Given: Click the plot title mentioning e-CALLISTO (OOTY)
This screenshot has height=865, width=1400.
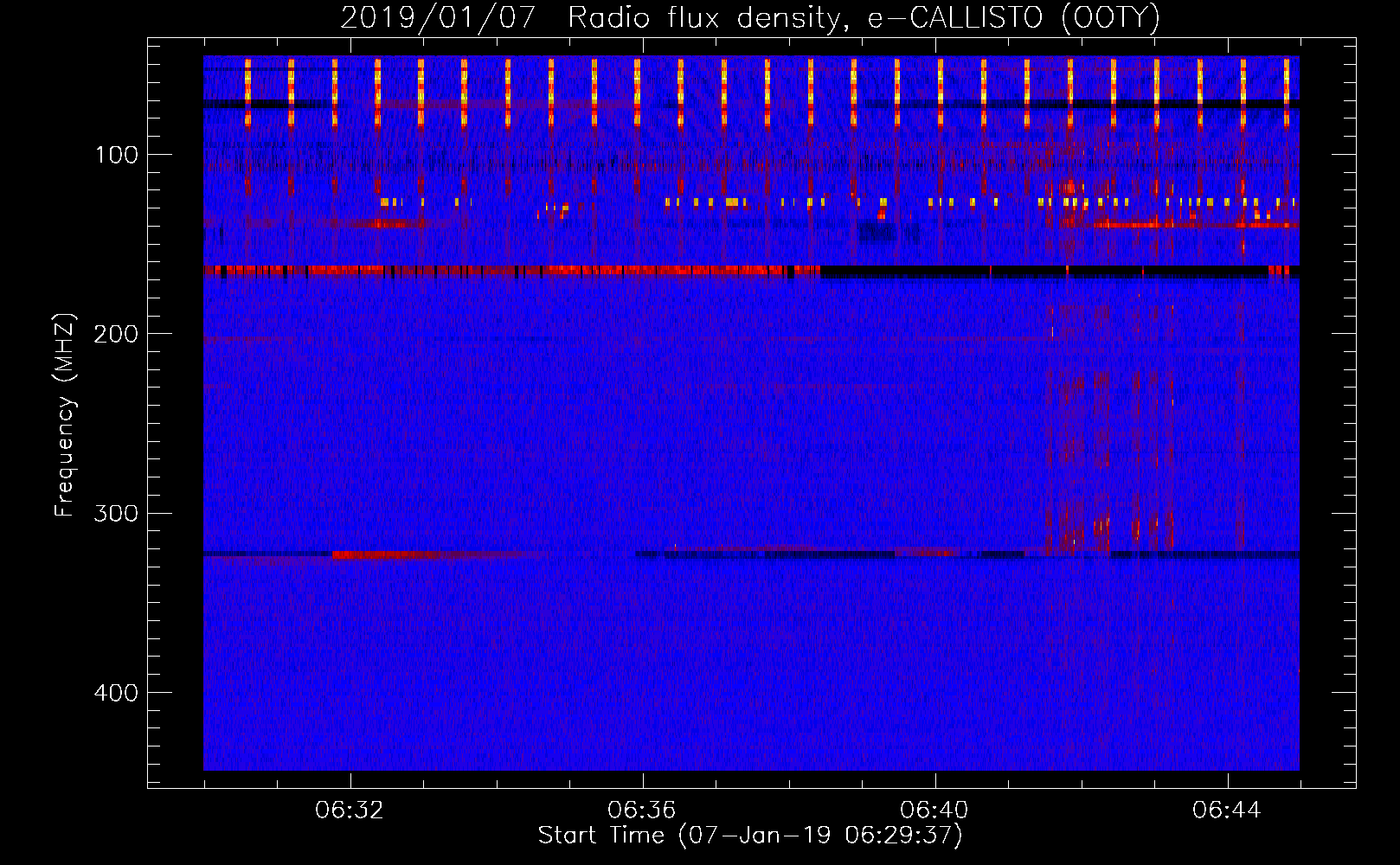Looking at the screenshot, I should pos(750,17).
